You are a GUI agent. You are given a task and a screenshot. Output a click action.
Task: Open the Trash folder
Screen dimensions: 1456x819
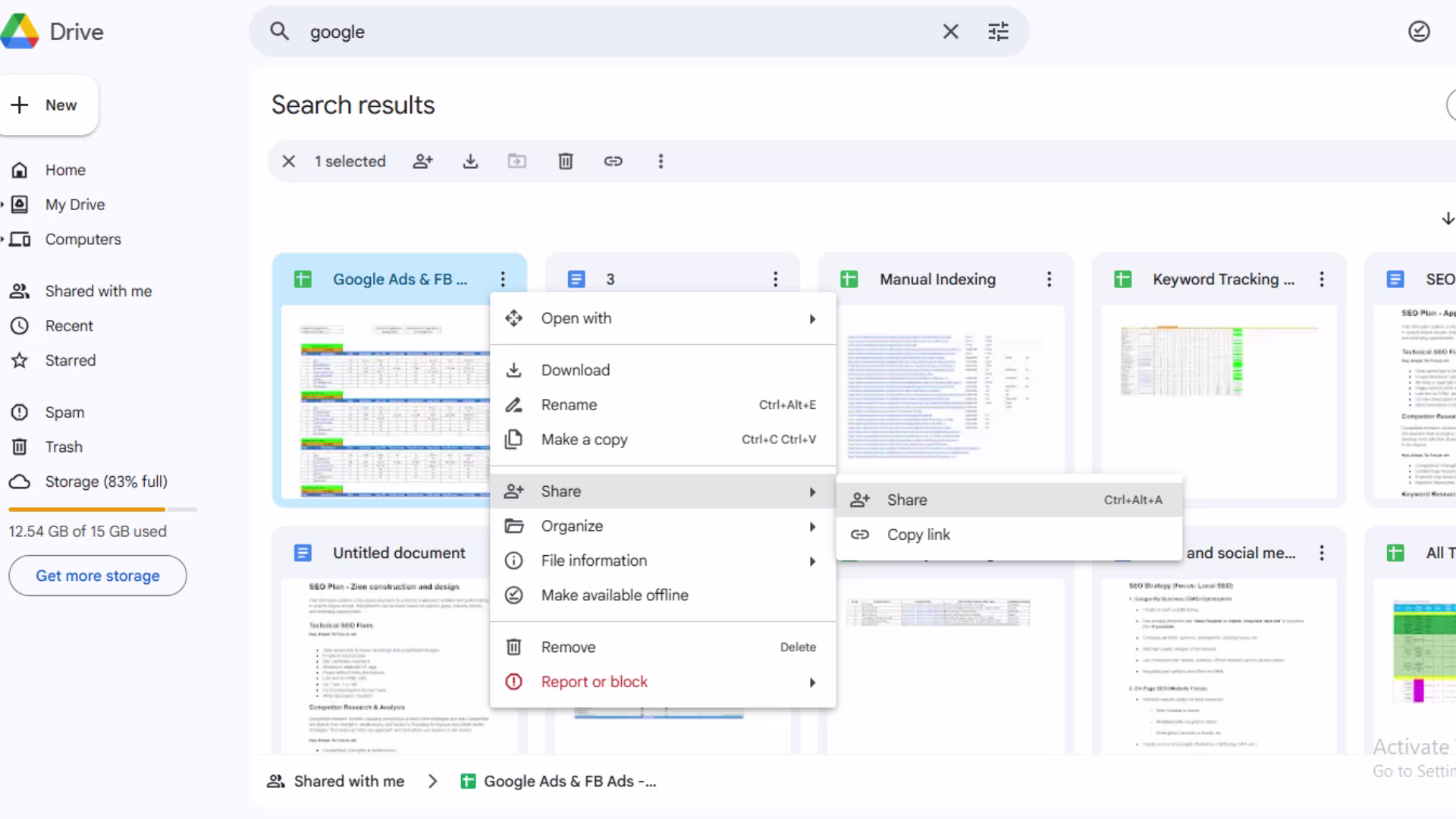(x=64, y=447)
